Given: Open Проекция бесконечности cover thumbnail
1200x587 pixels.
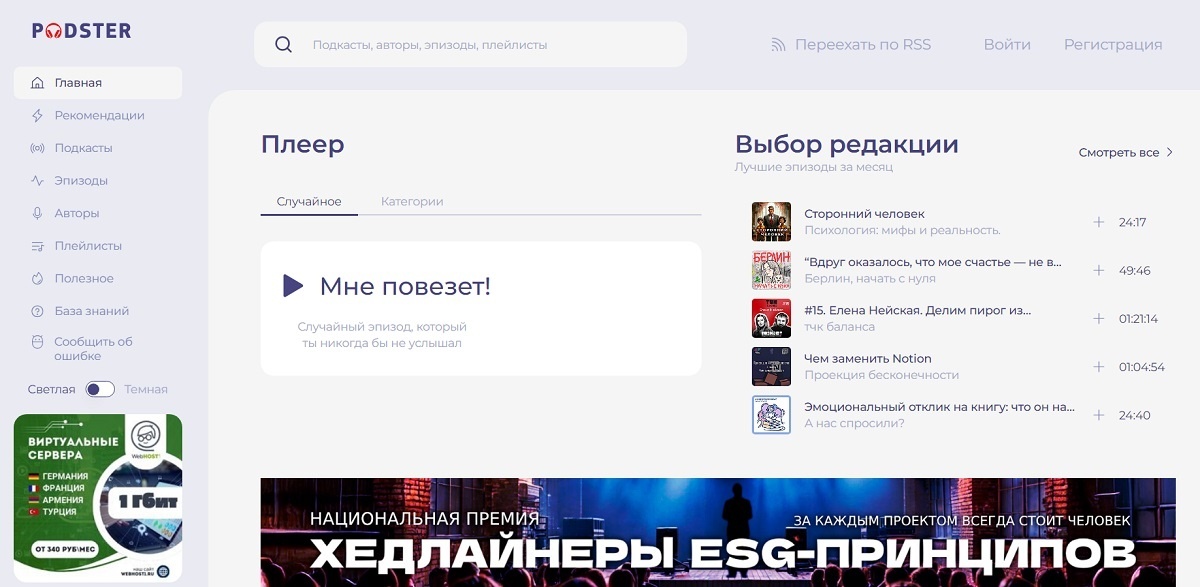Looking at the screenshot, I should (x=771, y=367).
